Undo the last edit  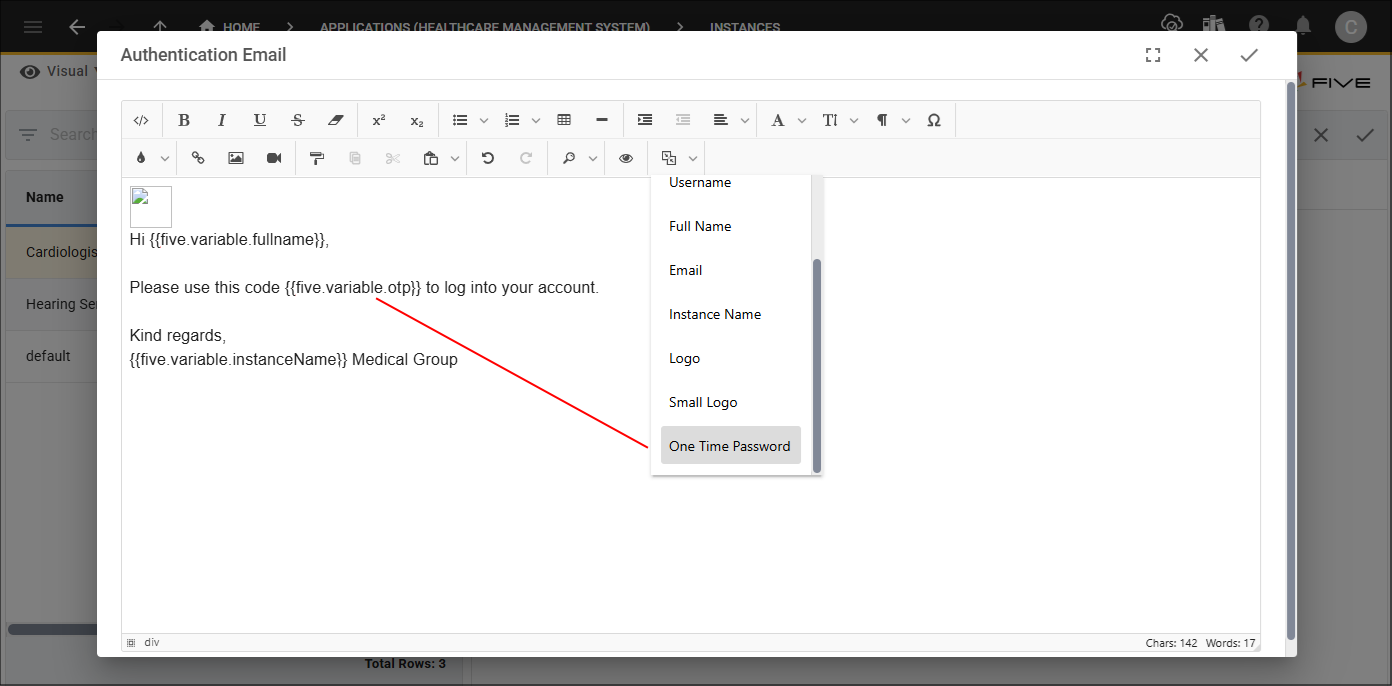pos(488,158)
